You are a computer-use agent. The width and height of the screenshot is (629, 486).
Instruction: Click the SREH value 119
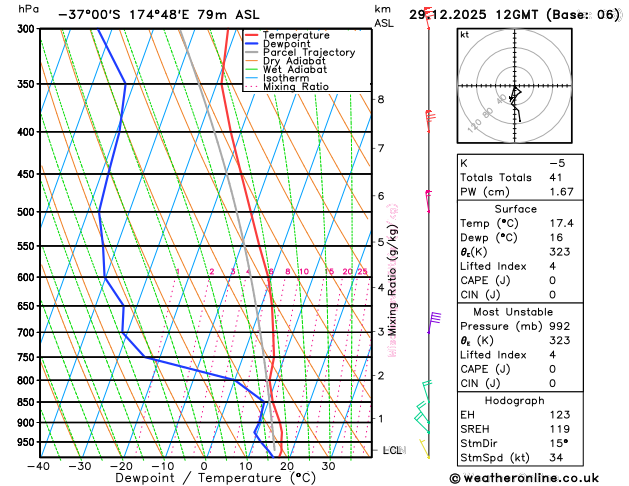click(x=560, y=429)
